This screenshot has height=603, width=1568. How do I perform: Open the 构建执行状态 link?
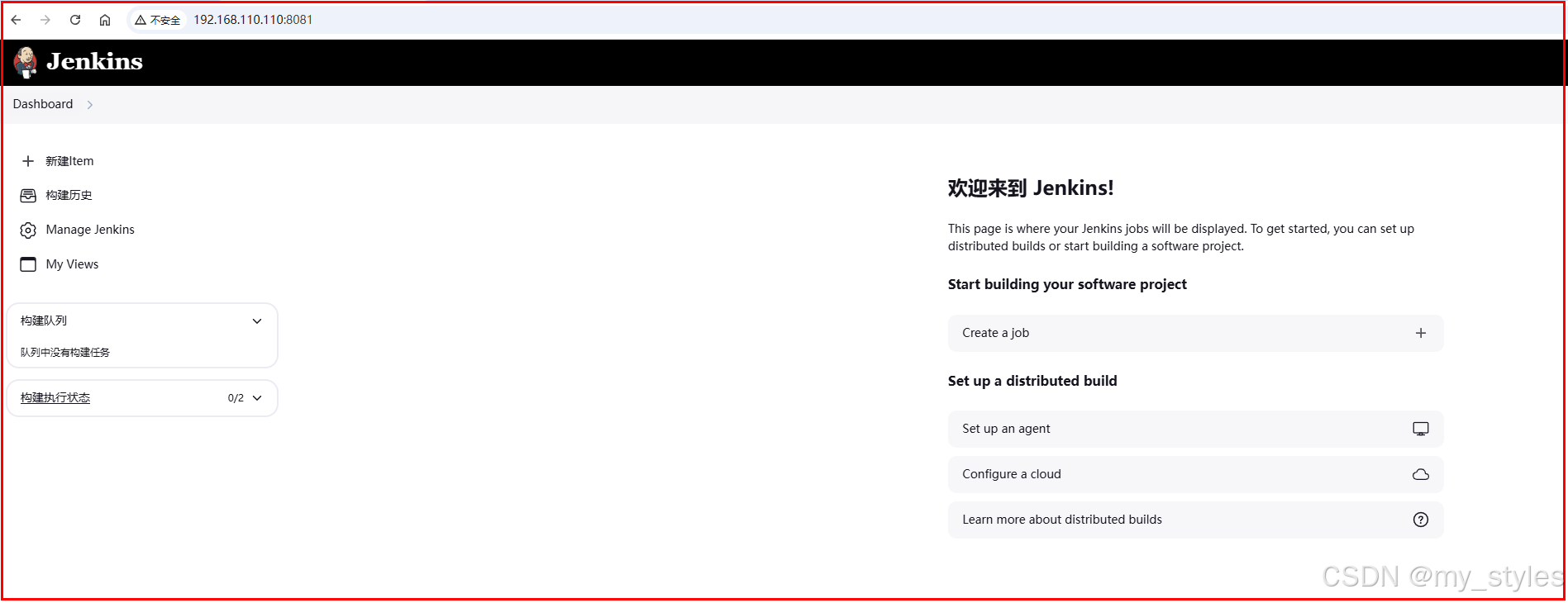(x=55, y=398)
